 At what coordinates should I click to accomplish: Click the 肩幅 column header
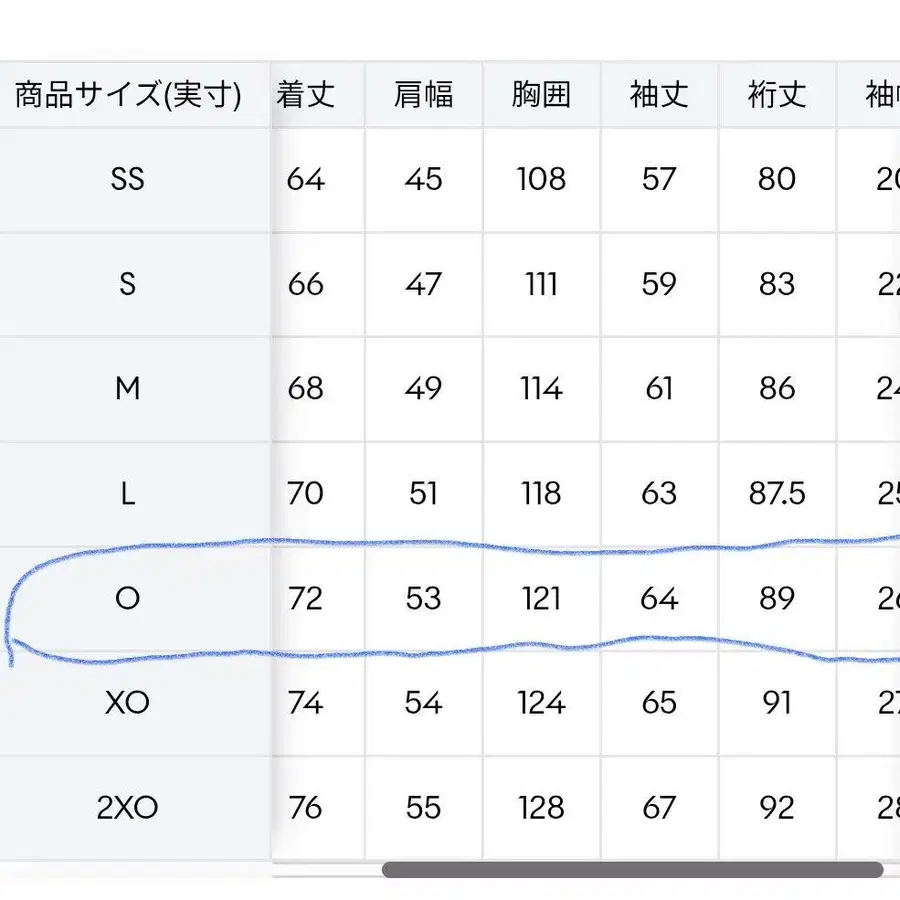[x=423, y=95]
